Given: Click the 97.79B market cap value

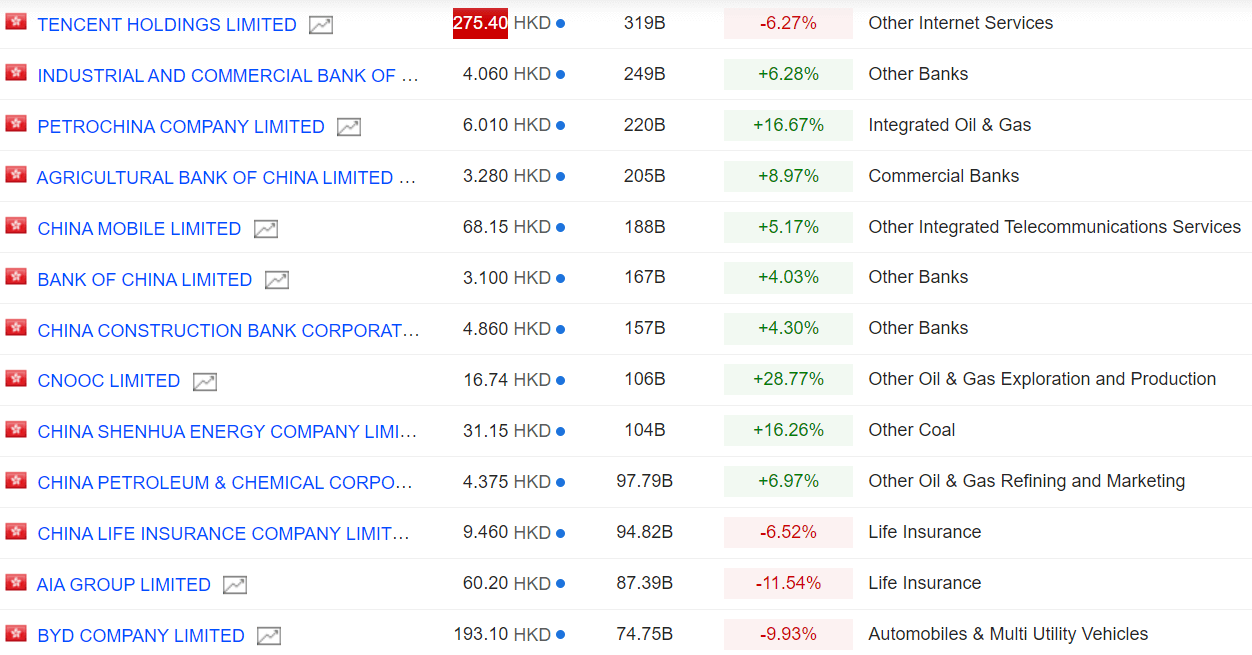Looking at the screenshot, I should [644, 482].
